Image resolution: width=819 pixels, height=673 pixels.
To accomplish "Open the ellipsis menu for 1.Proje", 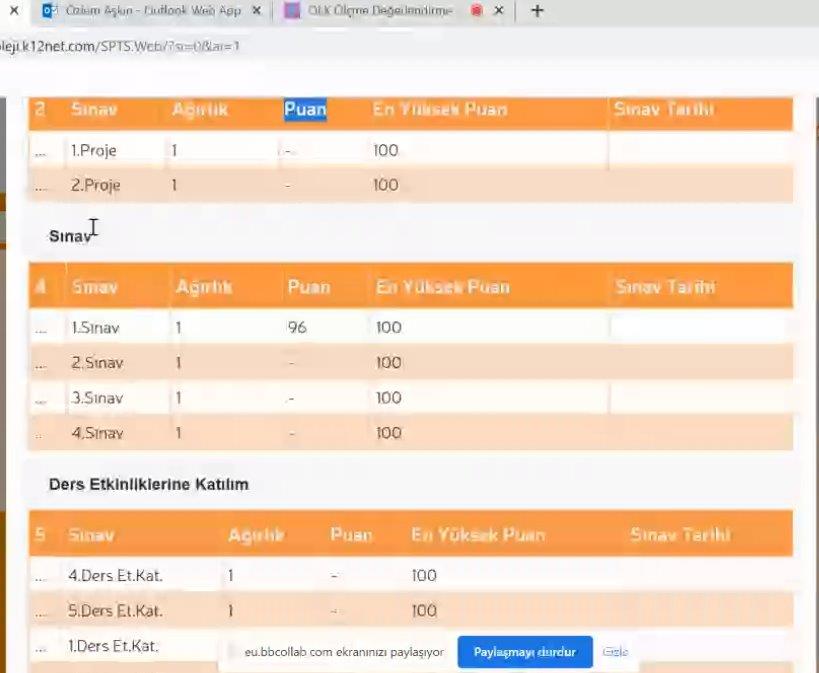I will (41, 151).
